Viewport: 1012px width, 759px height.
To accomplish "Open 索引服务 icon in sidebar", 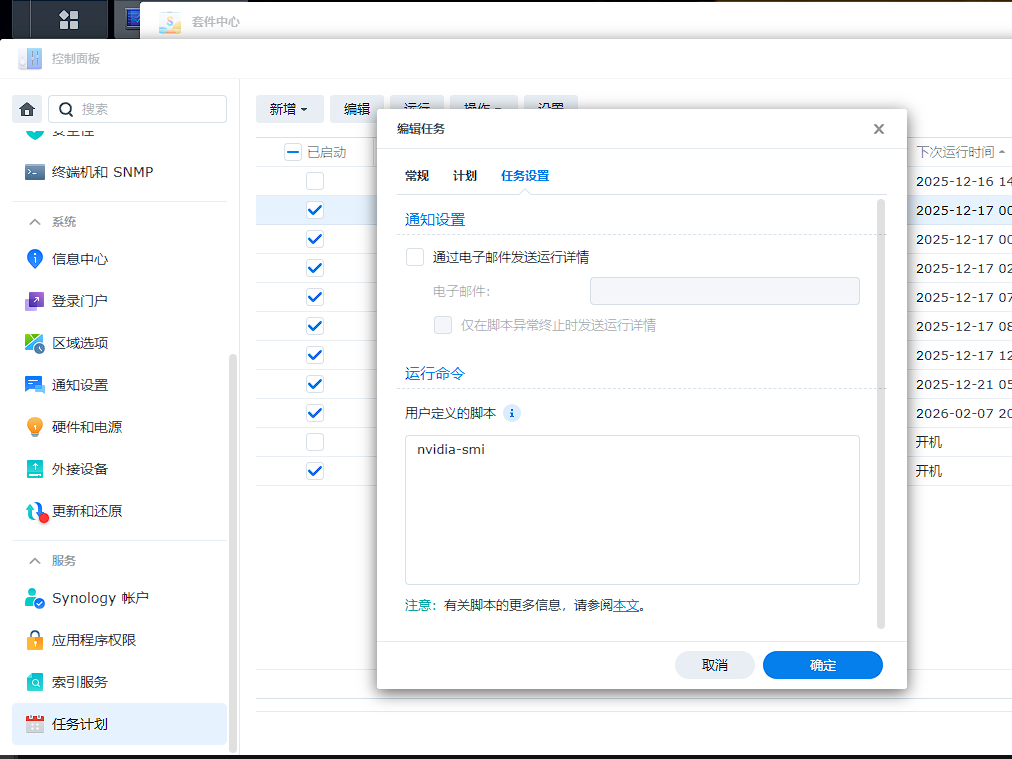I will [x=35, y=682].
